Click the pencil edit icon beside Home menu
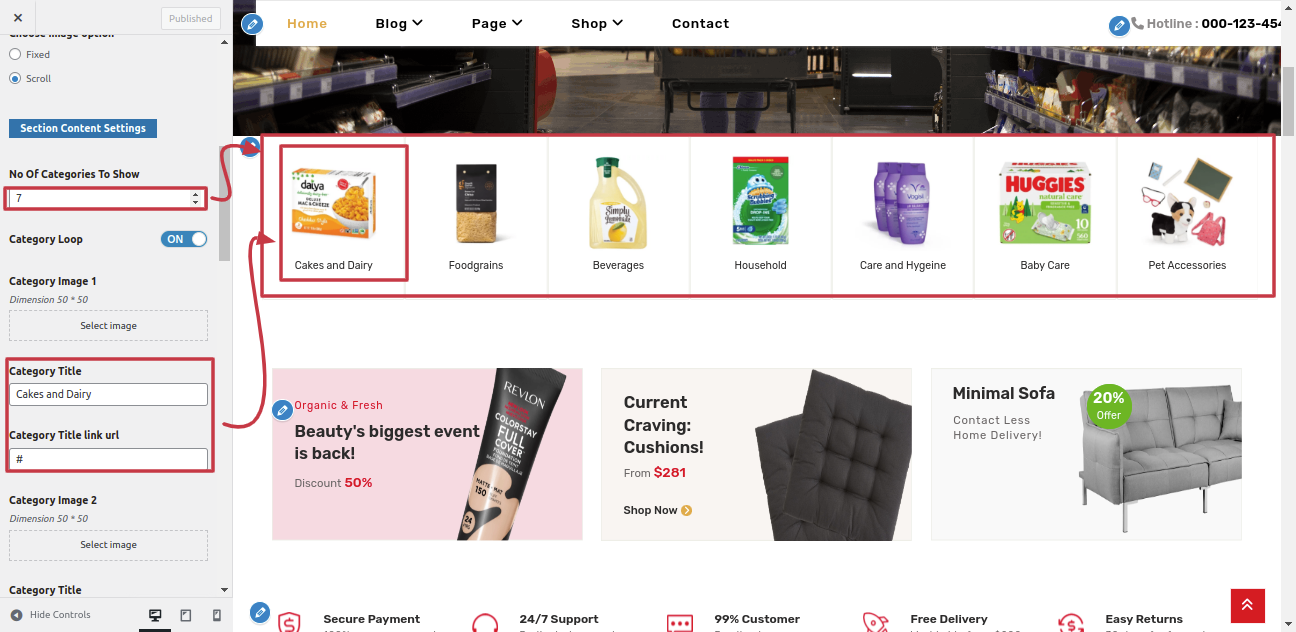The height and width of the screenshot is (632, 1296). [252, 23]
